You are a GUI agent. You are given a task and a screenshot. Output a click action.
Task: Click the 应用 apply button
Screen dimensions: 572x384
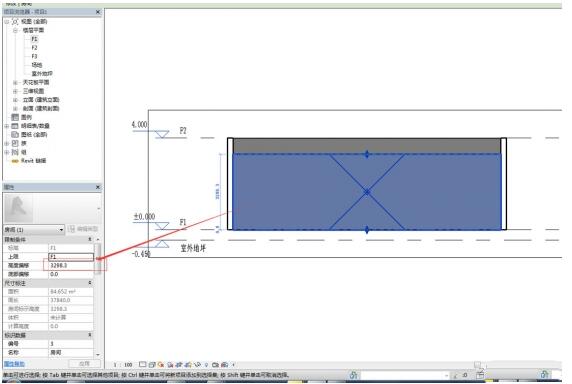(x=84, y=364)
